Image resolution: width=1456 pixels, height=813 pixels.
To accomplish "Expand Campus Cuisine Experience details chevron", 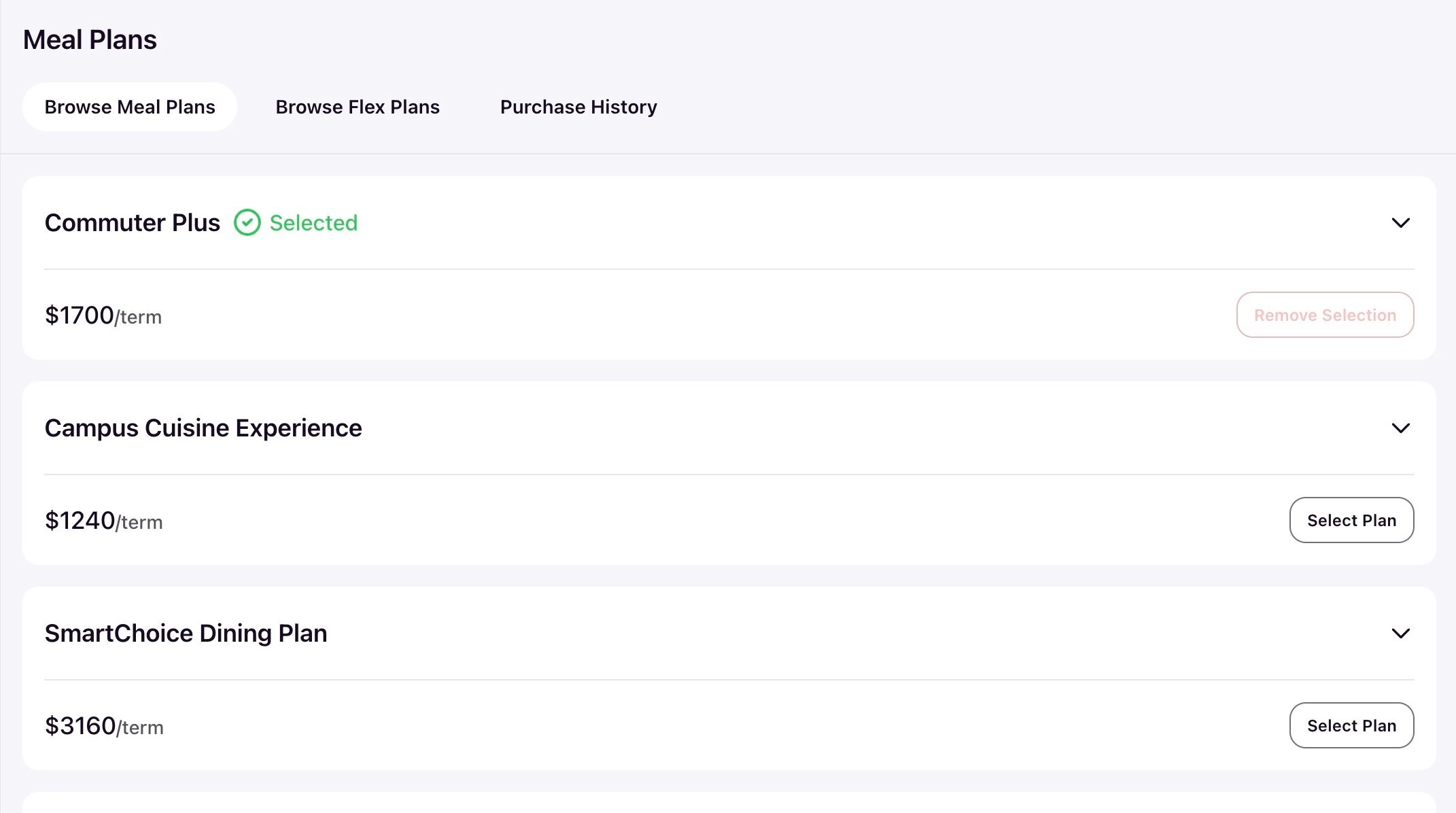I will pyautogui.click(x=1400, y=428).
